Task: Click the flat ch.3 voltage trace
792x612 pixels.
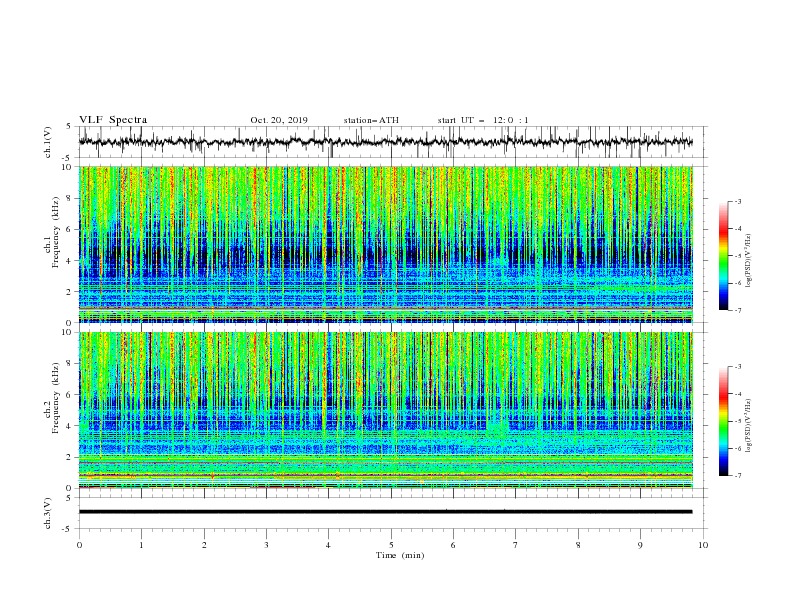Action: click(x=385, y=512)
